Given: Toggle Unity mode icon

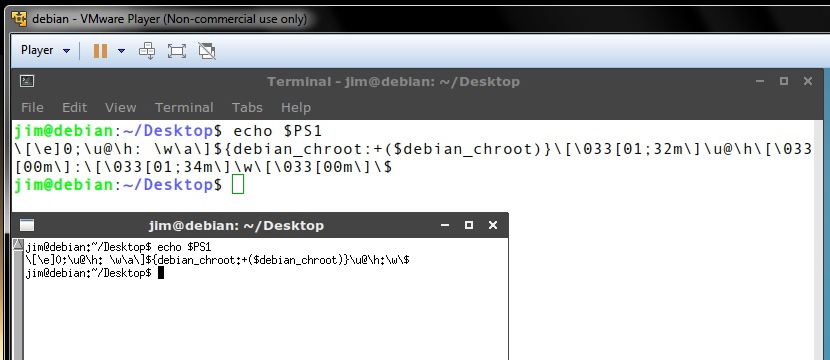Looking at the screenshot, I should point(206,51).
